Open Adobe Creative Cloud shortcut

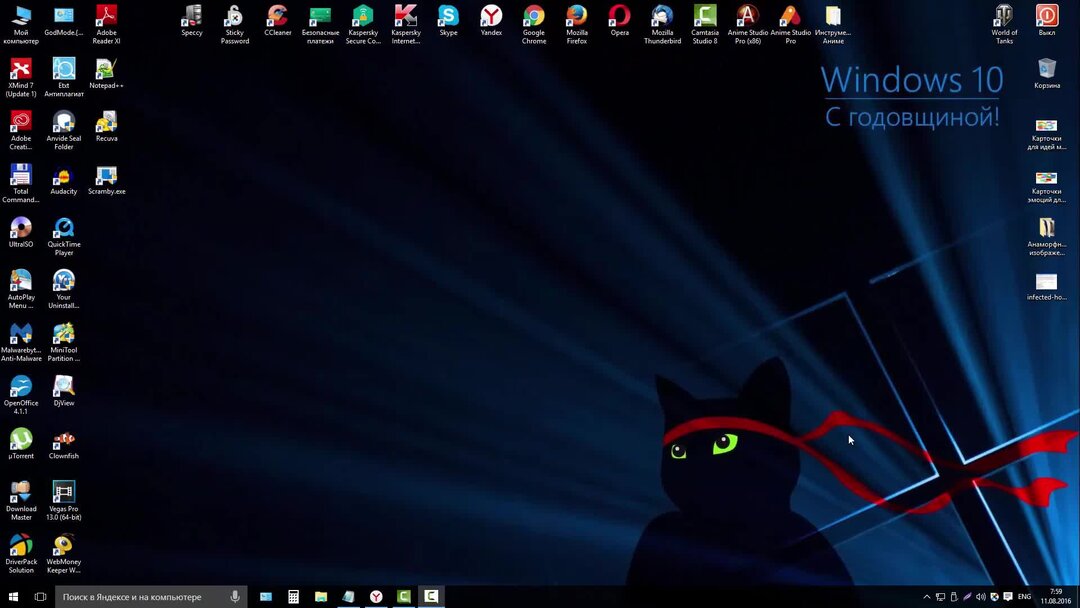21,130
